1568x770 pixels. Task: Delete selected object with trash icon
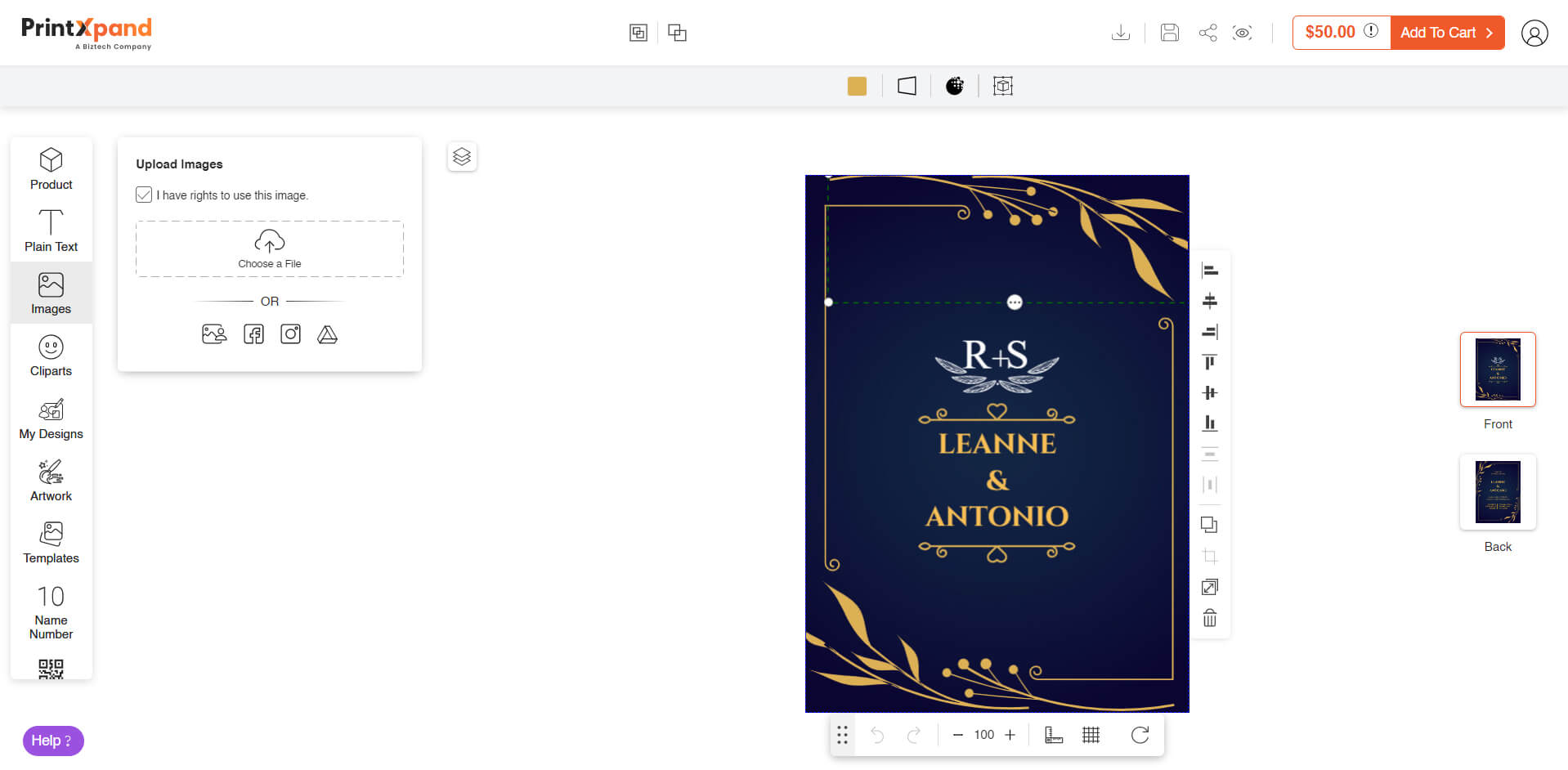(1210, 618)
